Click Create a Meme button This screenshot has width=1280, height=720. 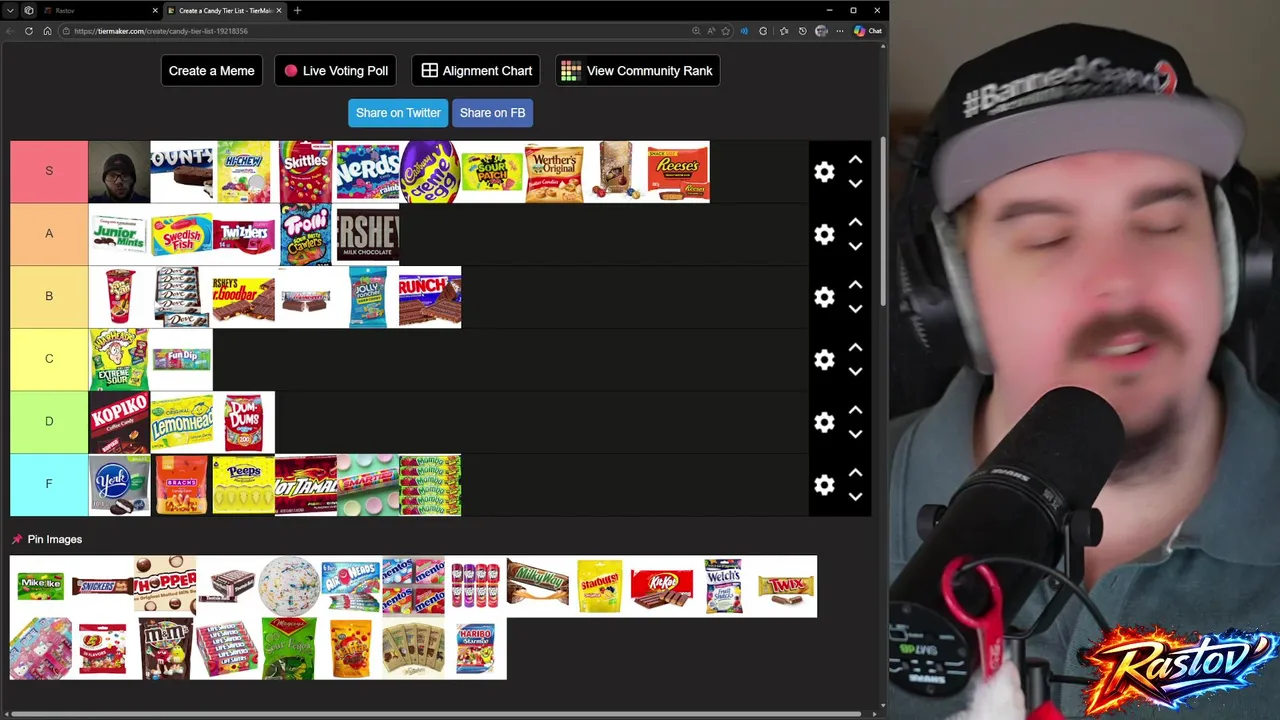coord(212,71)
